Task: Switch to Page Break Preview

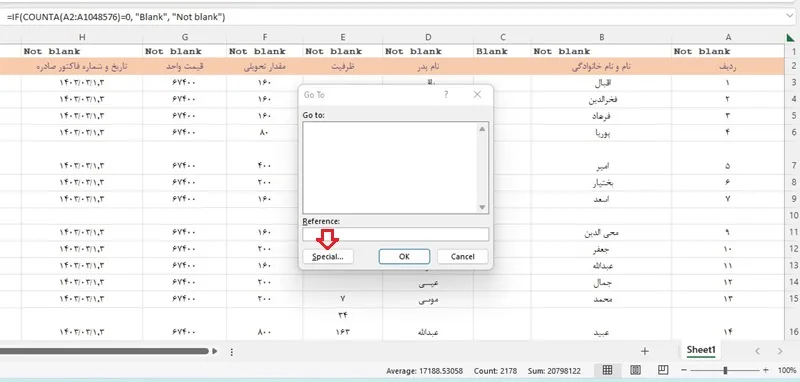Action: pyautogui.click(x=663, y=370)
